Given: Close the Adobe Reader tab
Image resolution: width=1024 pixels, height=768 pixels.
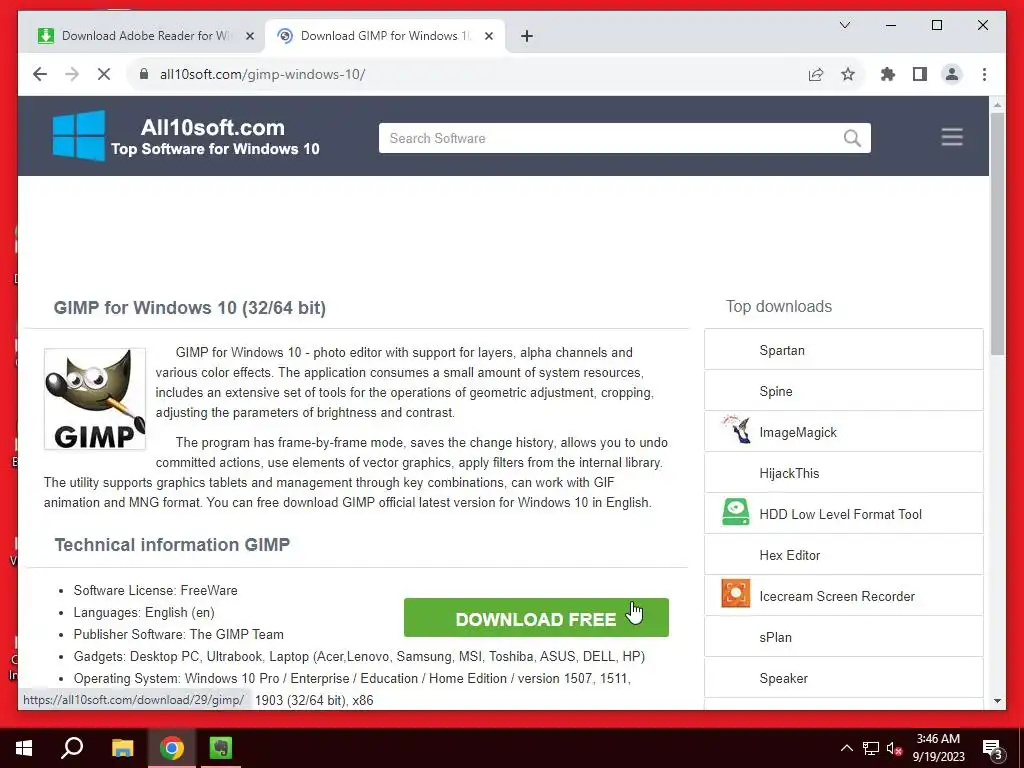Looking at the screenshot, I should coord(249,36).
